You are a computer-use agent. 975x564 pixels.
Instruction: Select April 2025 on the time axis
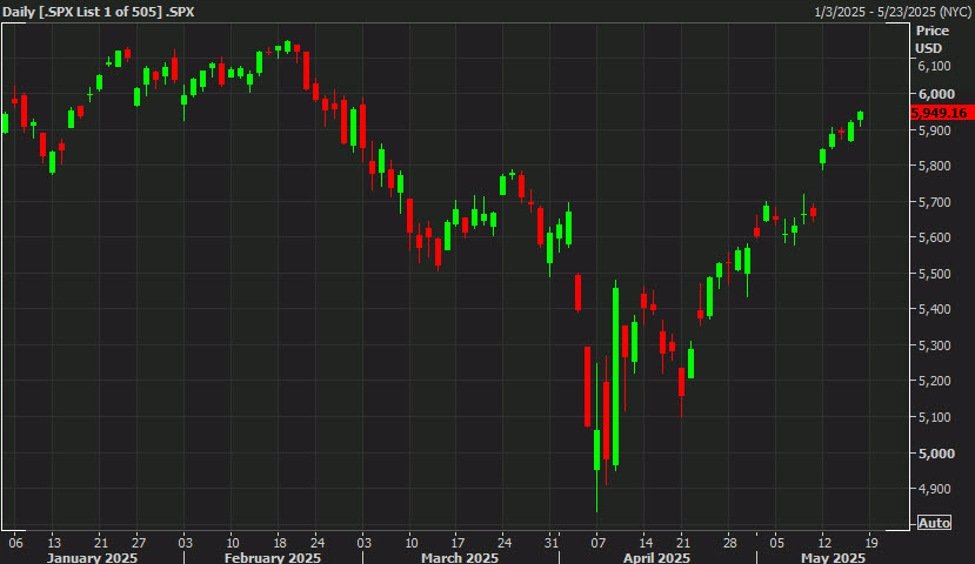point(656,556)
